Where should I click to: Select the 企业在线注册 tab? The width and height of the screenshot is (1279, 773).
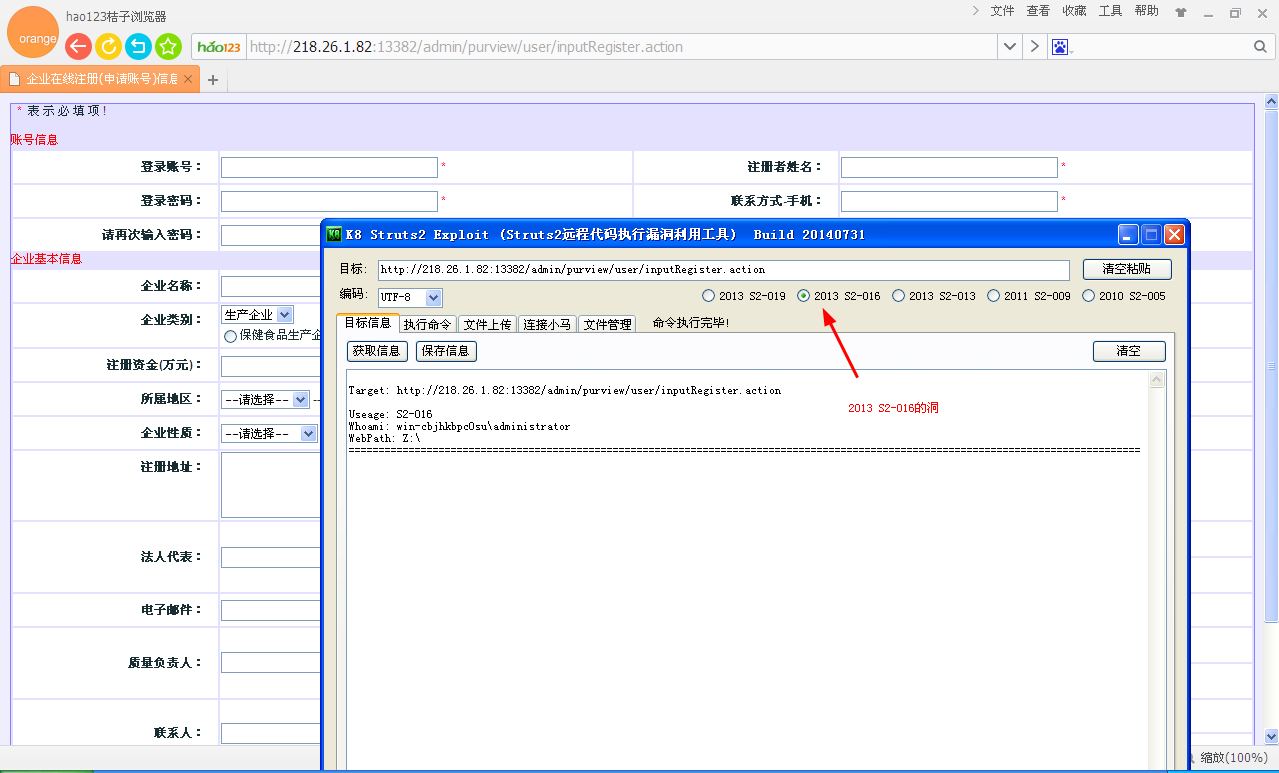click(99, 79)
